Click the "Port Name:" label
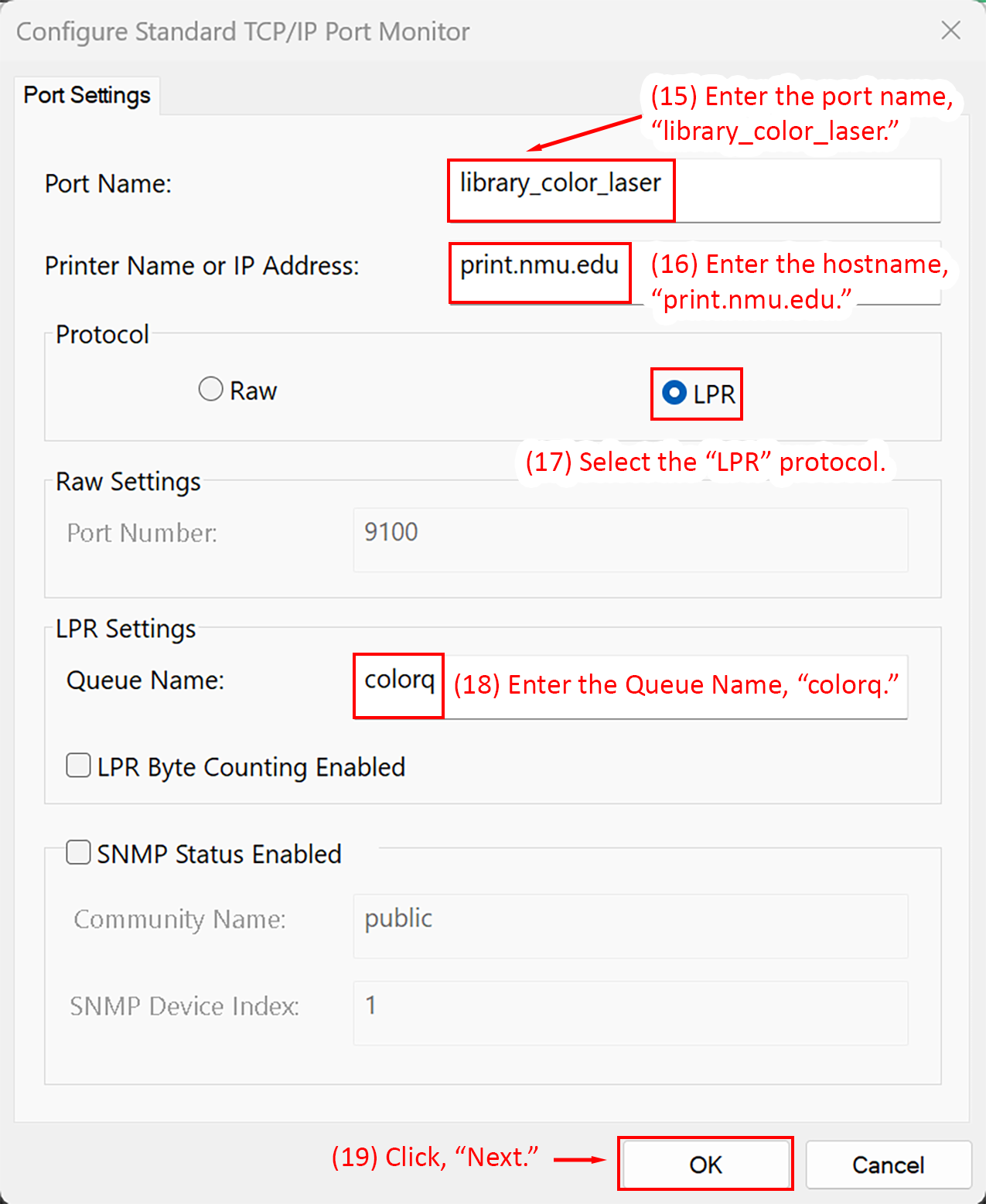 point(108,183)
